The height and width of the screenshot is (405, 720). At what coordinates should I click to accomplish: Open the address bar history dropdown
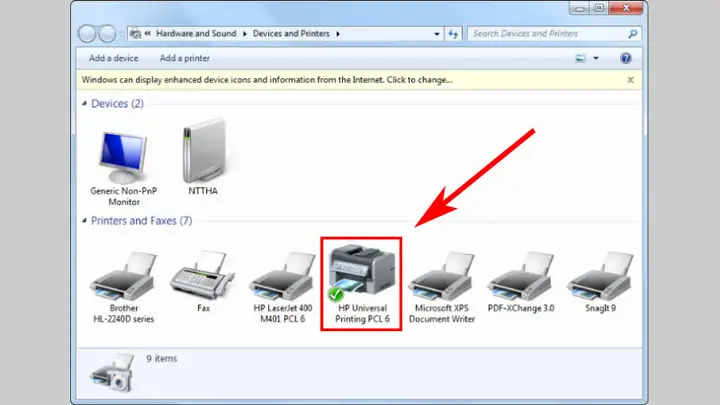(x=437, y=34)
